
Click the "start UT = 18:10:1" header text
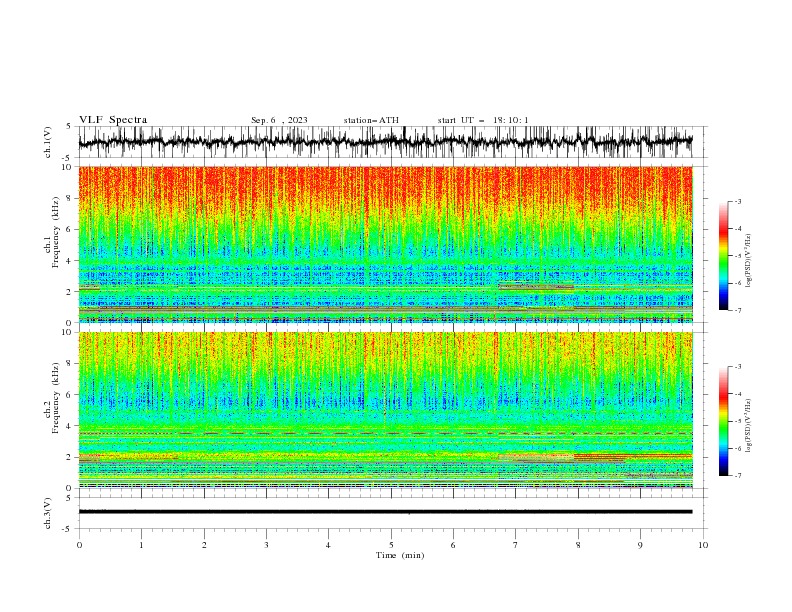click(483, 120)
